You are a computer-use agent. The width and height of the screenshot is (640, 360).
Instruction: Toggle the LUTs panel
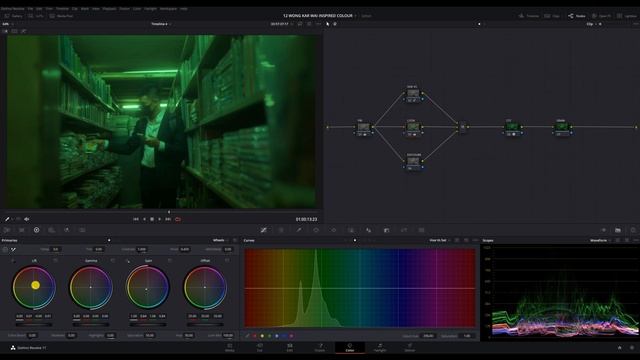point(36,16)
